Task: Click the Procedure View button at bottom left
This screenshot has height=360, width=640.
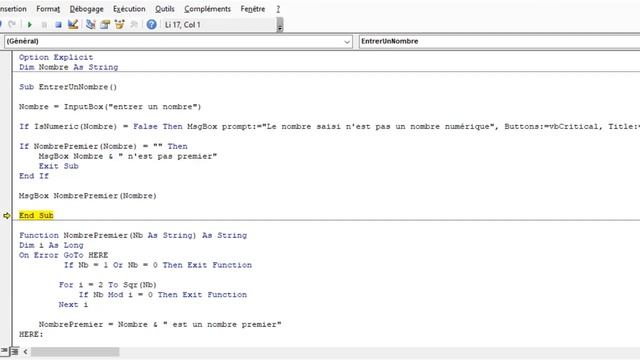Action: (x=4, y=351)
